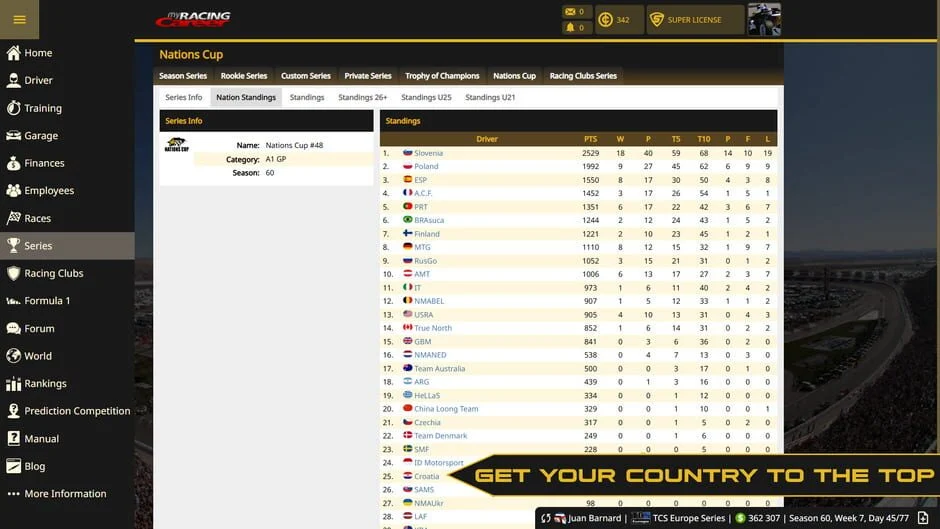
Task: Click the Super License shield badge
Action: (x=657, y=20)
